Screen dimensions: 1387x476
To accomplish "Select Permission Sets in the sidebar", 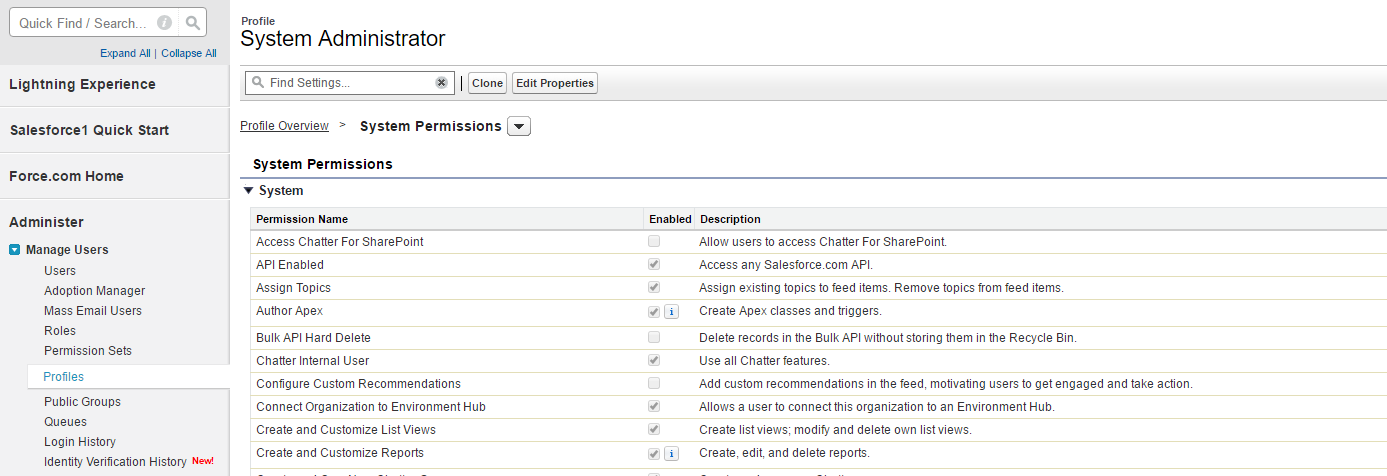I will tap(88, 351).
